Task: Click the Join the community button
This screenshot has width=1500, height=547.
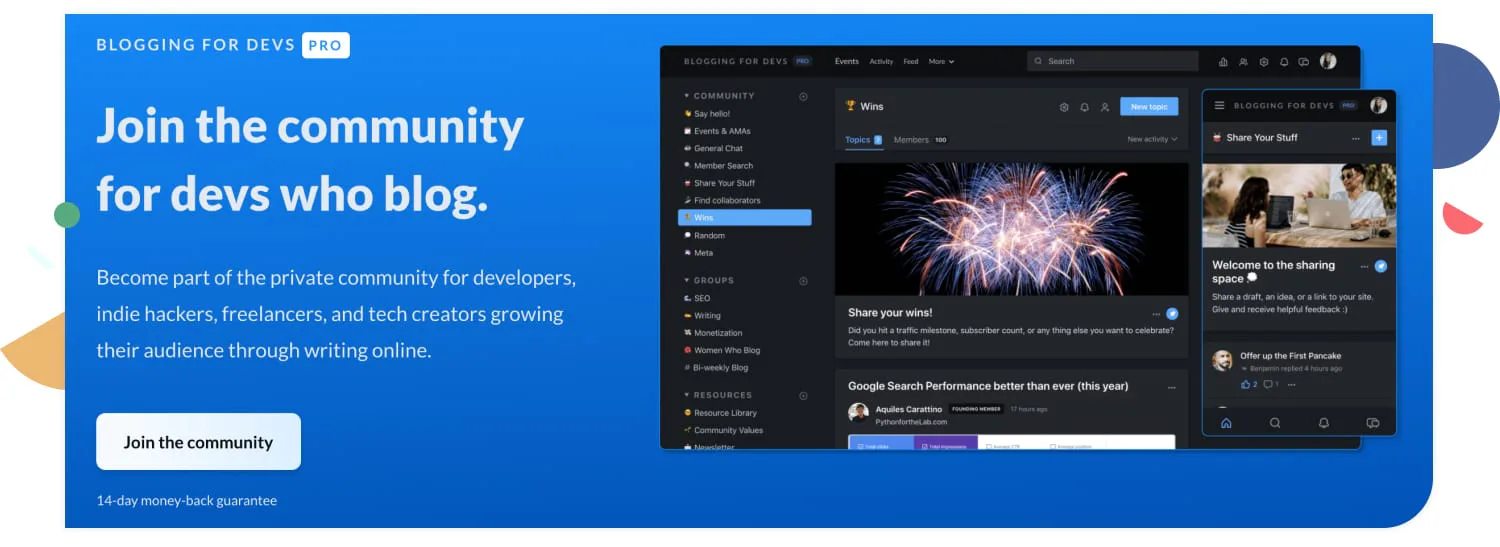Action: point(198,442)
